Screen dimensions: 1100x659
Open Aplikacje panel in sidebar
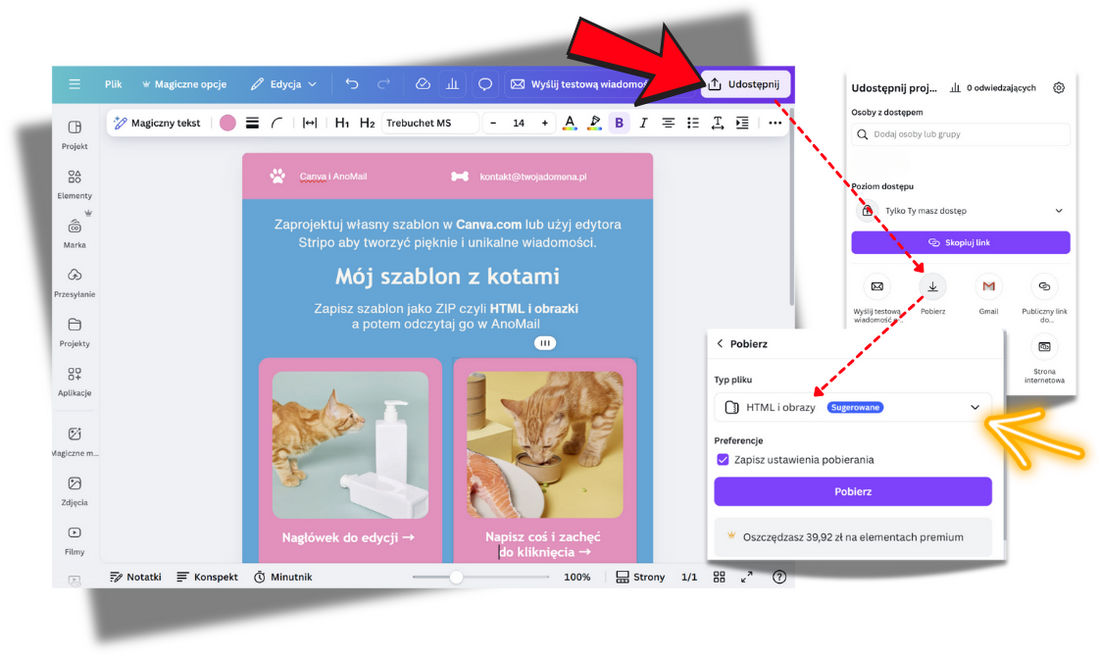click(x=74, y=381)
